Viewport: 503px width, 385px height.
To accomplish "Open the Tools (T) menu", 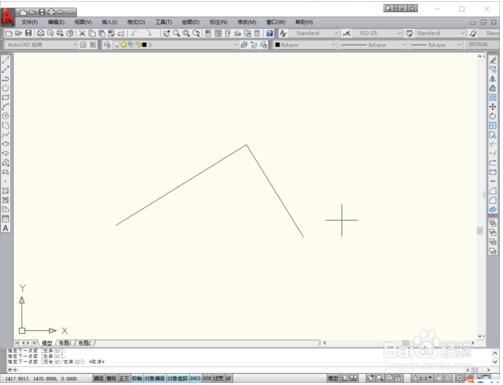I will click(164, 22).
